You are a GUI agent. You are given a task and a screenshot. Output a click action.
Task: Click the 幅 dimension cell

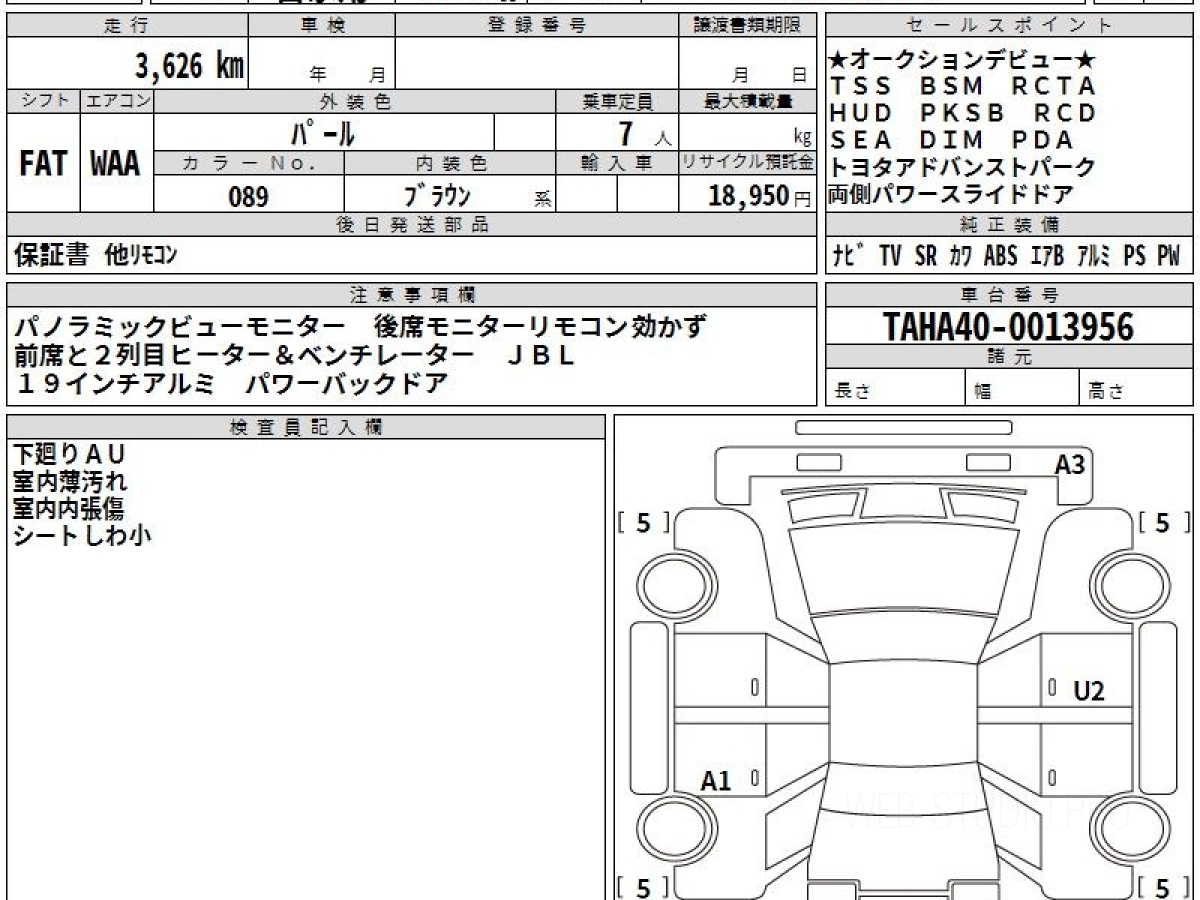pyautogui.click(x=1022, y=387)
